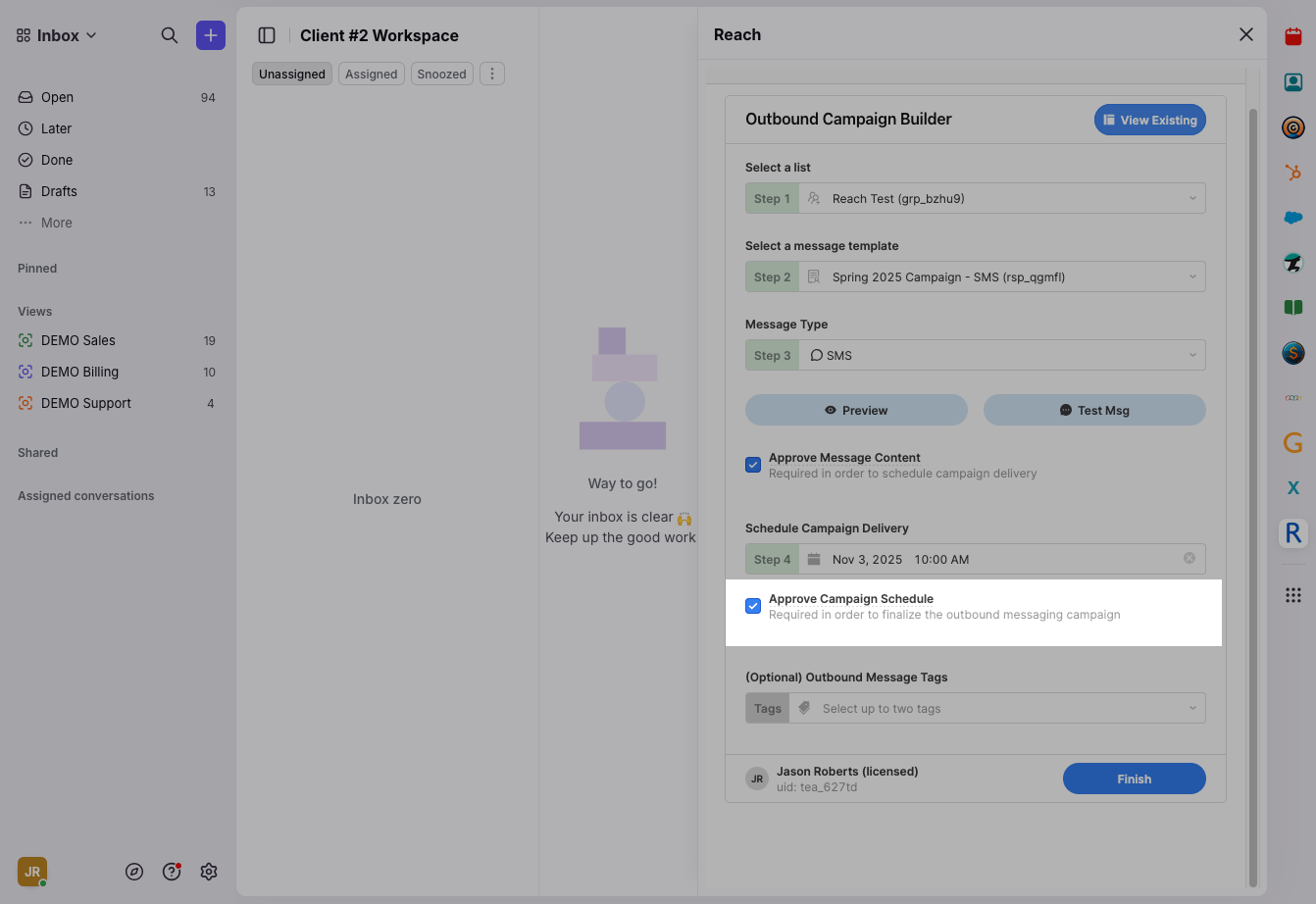Click the schedule date field Nov 3, 2025
The image size is (1316, 904).
(867, 559)
